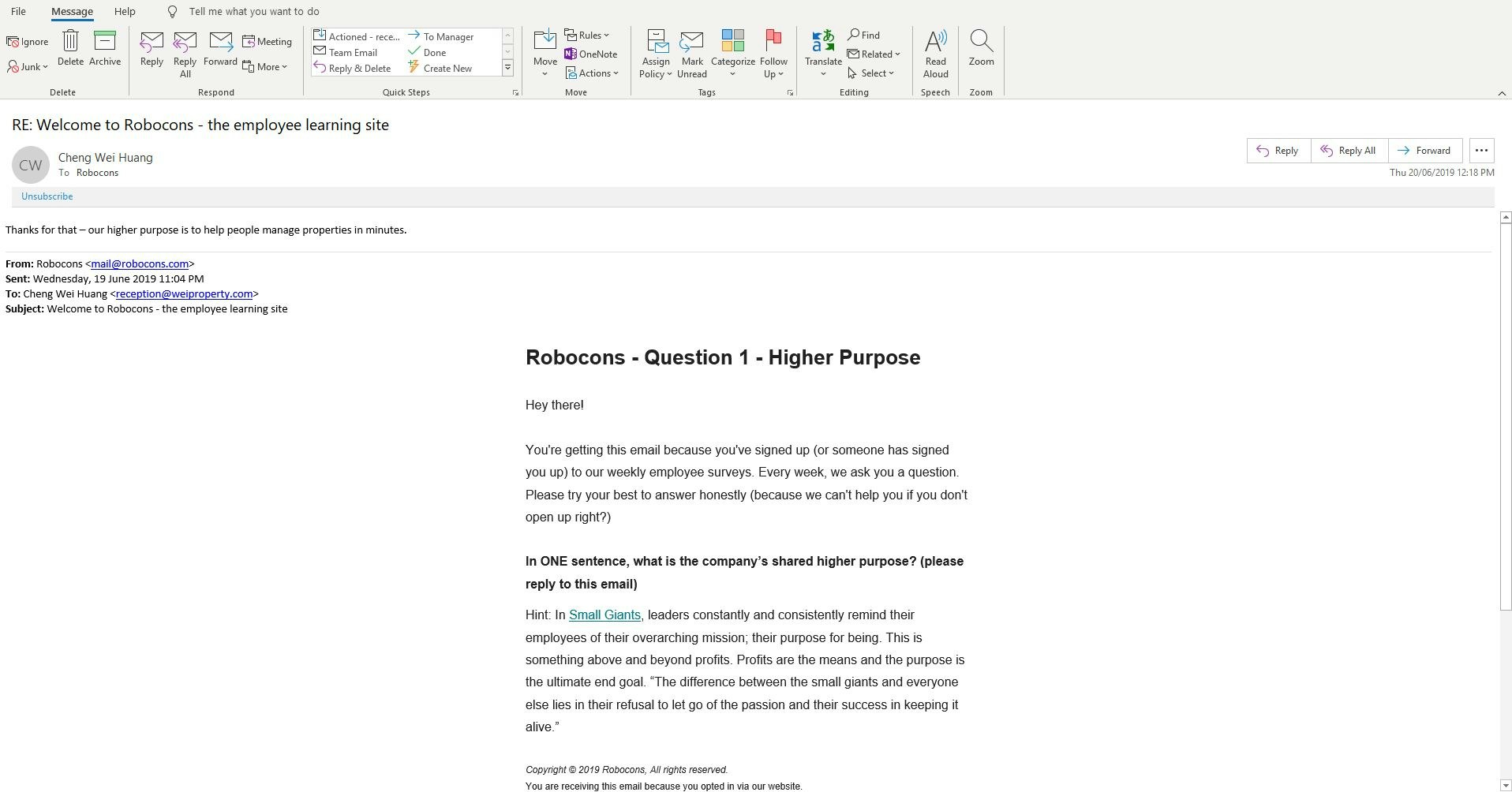Open the Small Giants link
The image size is (1512, 792).
(x=604, y=615)
